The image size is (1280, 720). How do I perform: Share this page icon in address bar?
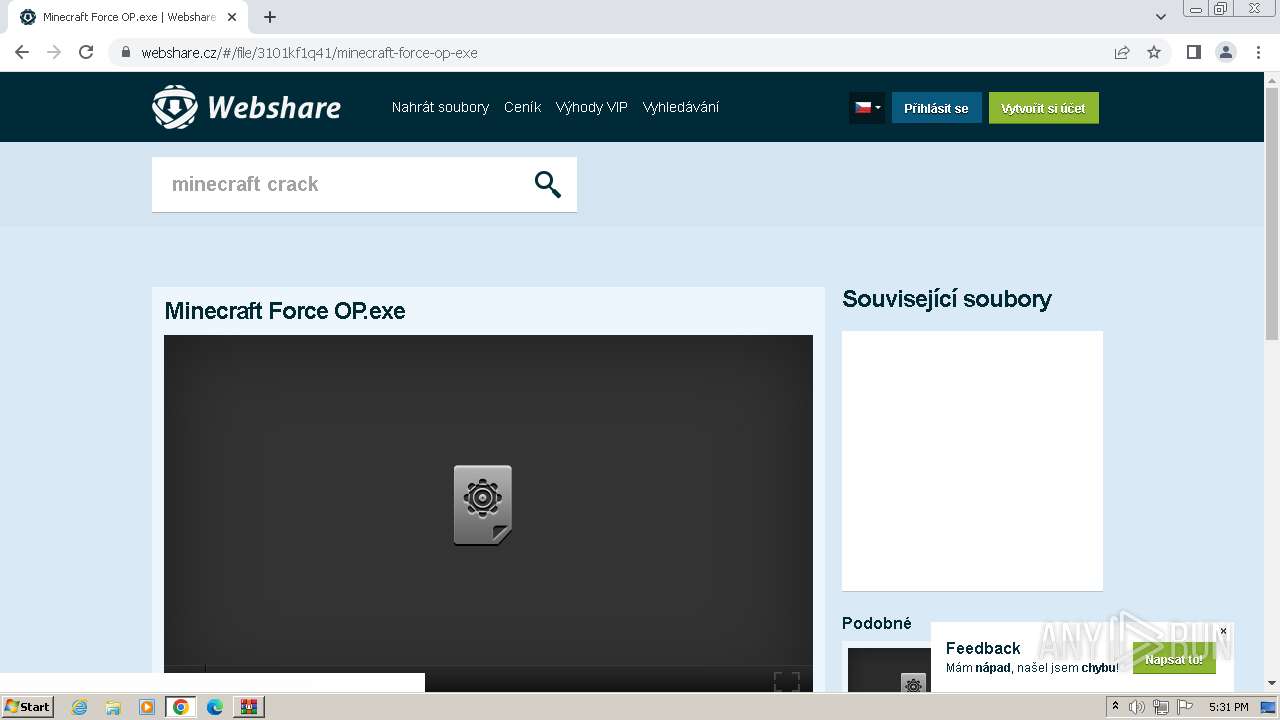(1122, 52)
